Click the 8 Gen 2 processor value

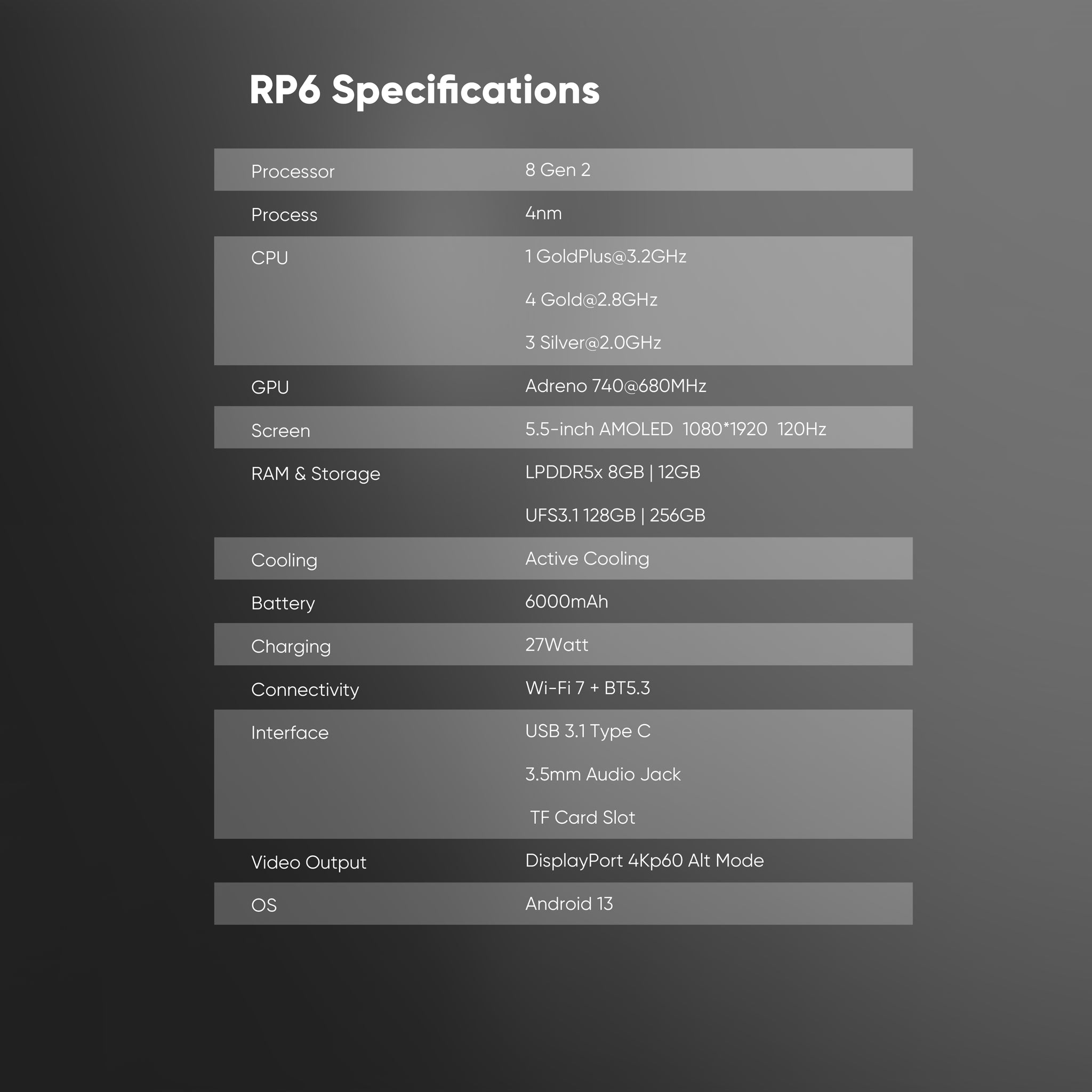tap(557, 170)
